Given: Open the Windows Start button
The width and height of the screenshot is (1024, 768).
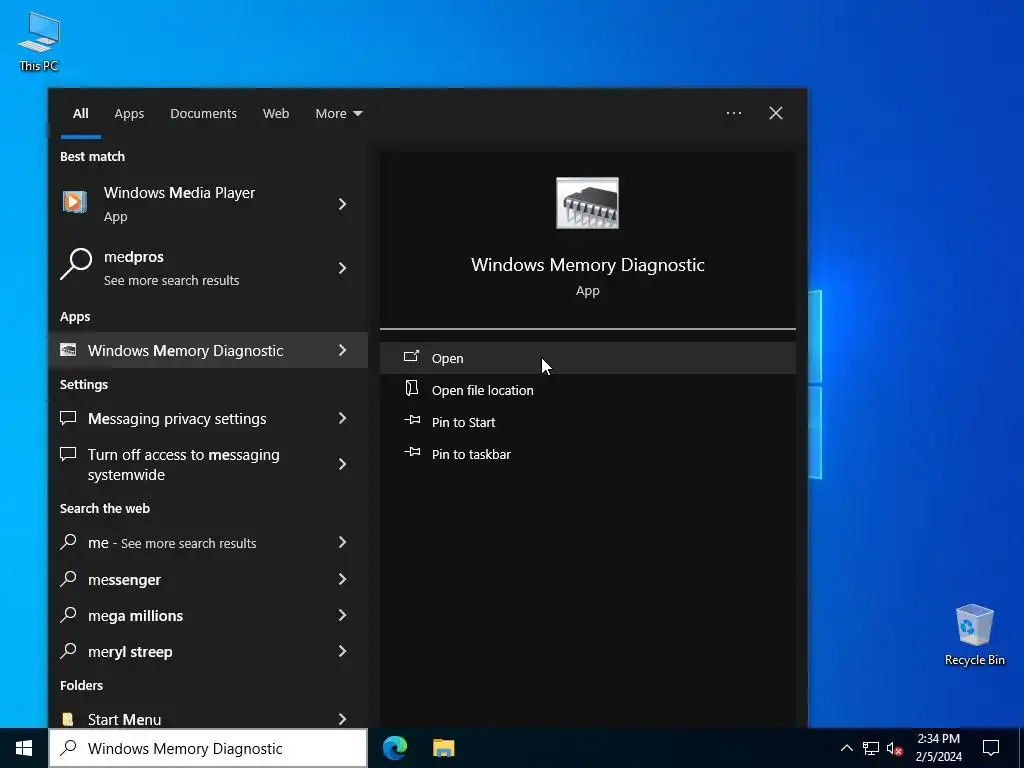Looking at the screenshot, I should [x=24, y=748].
